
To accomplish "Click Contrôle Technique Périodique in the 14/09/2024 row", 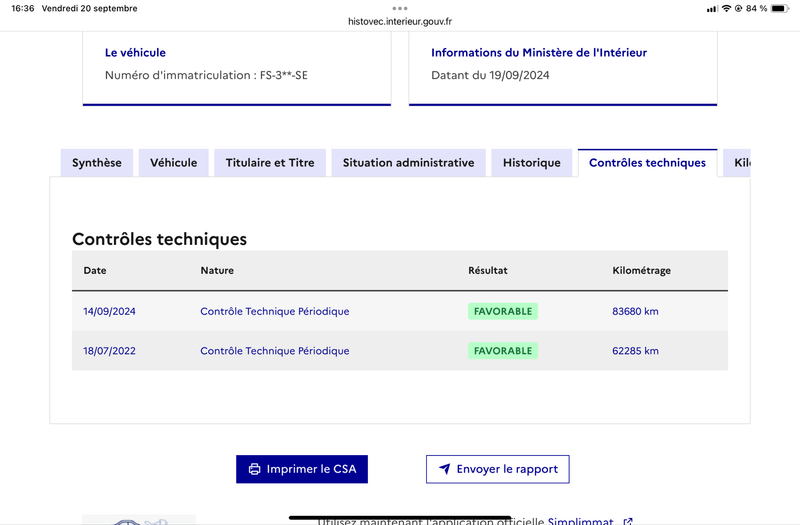I will 274,311.
